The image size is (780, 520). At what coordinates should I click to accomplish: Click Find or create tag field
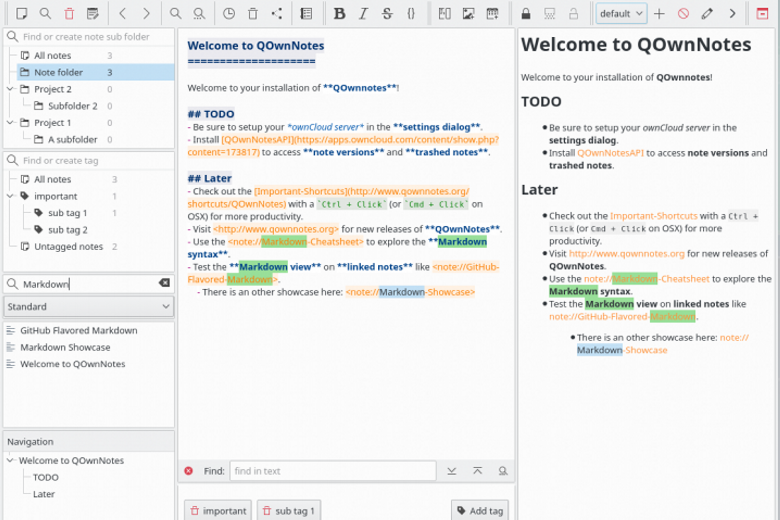pyautogui.click(x=89, y=161)
